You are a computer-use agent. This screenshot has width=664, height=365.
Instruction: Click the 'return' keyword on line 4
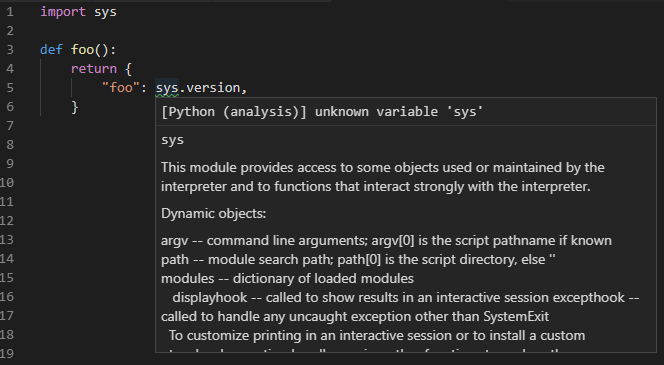point(94,69)
